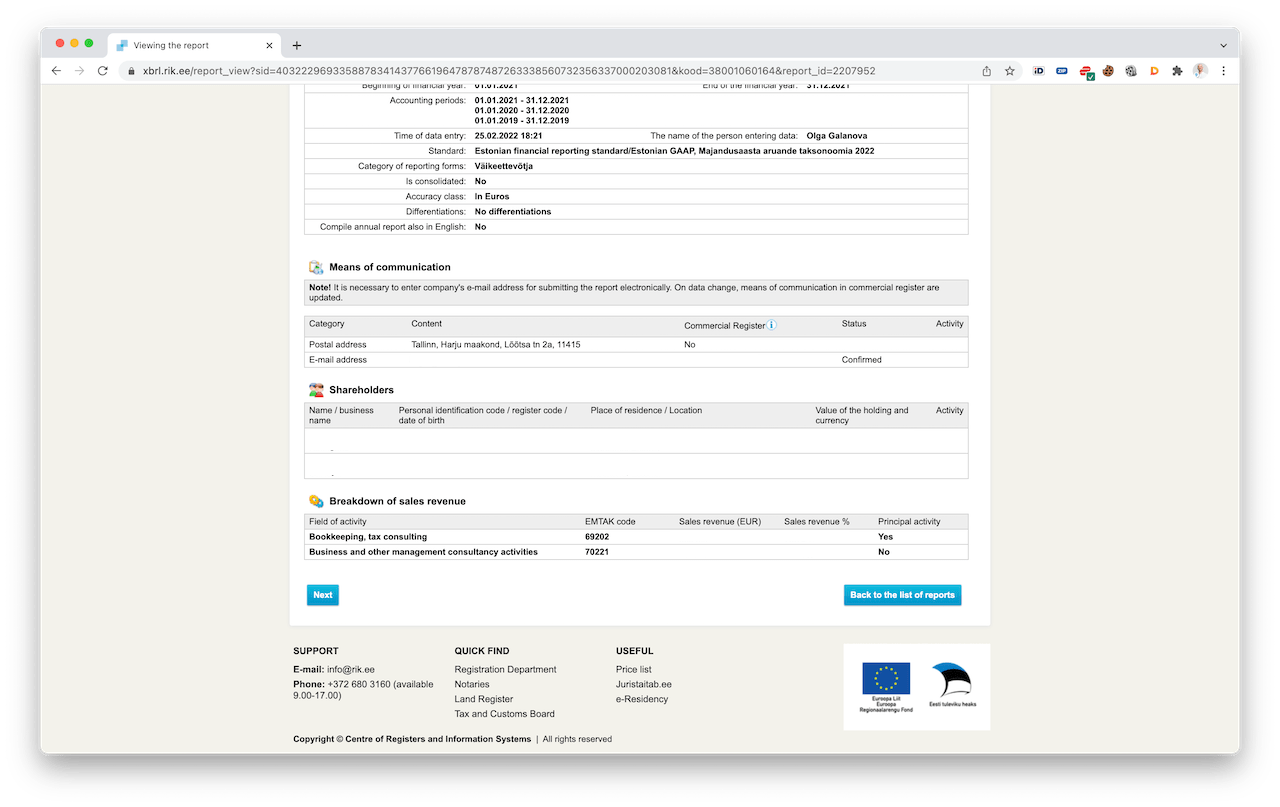1280x807 pixels.
Task: Click the Commercial Register info icon
Action: point(772,325)
